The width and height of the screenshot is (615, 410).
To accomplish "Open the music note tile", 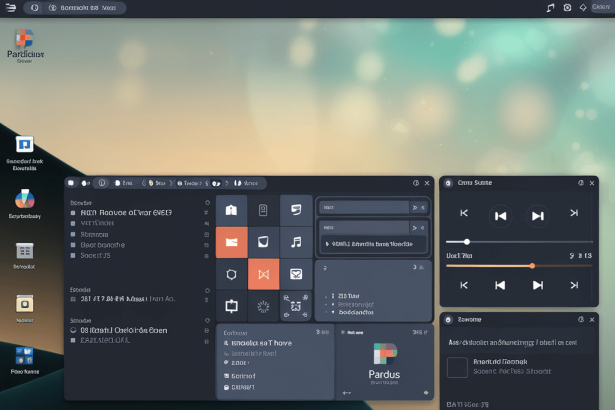I will pos(296,242).
